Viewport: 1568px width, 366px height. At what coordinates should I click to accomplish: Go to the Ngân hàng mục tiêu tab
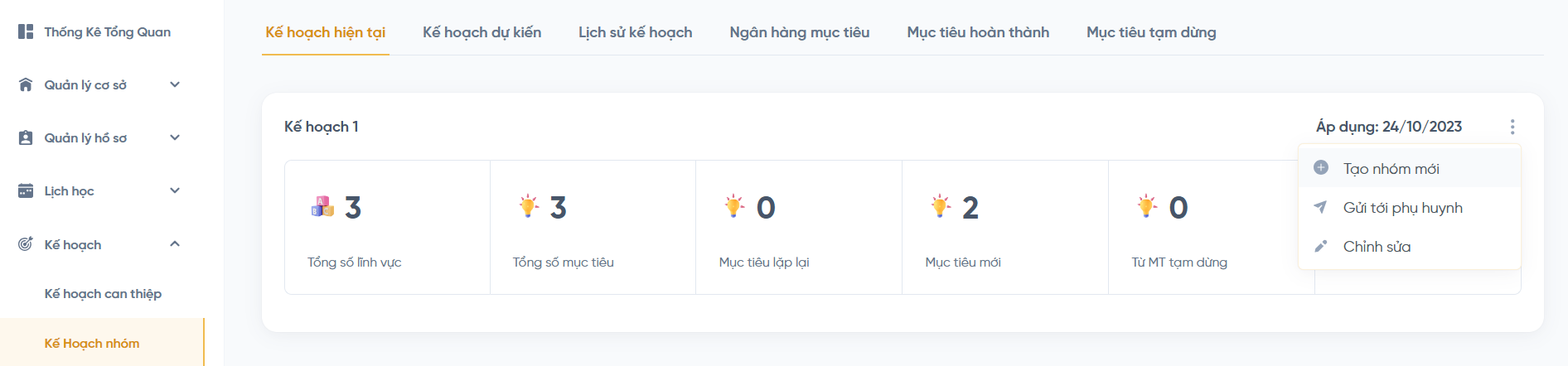click(x=799, y=32)
